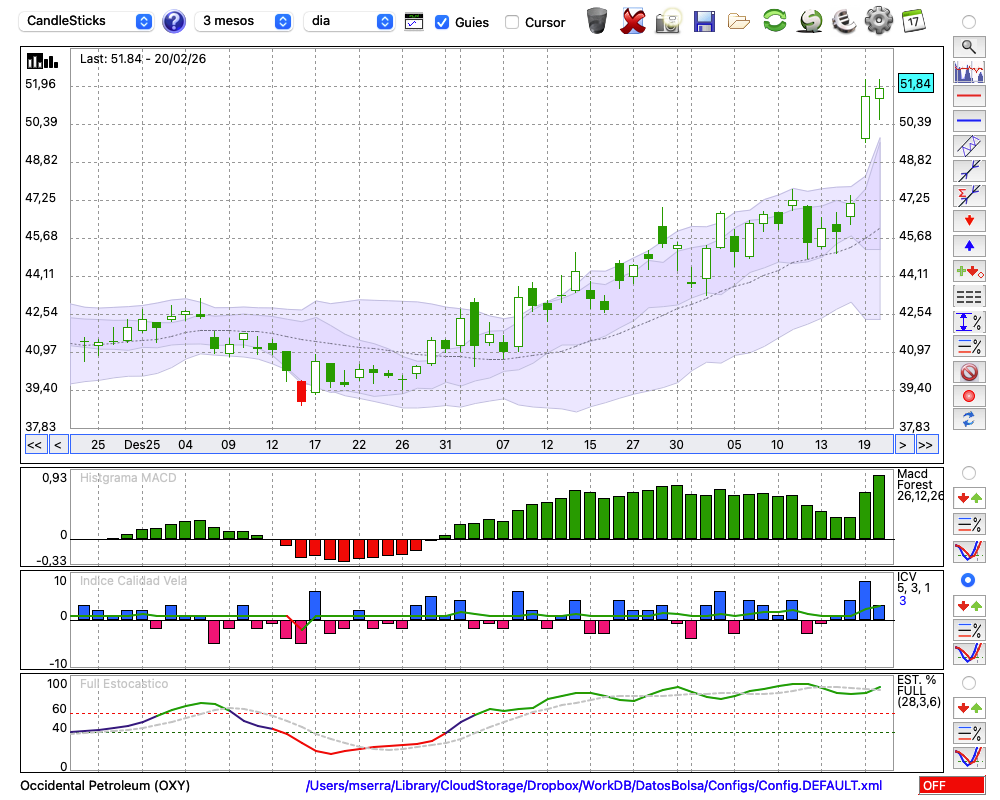Select the Macd Forest panel radio button
This screenshot has width=1000, height=800.
(x=968, y=472)
